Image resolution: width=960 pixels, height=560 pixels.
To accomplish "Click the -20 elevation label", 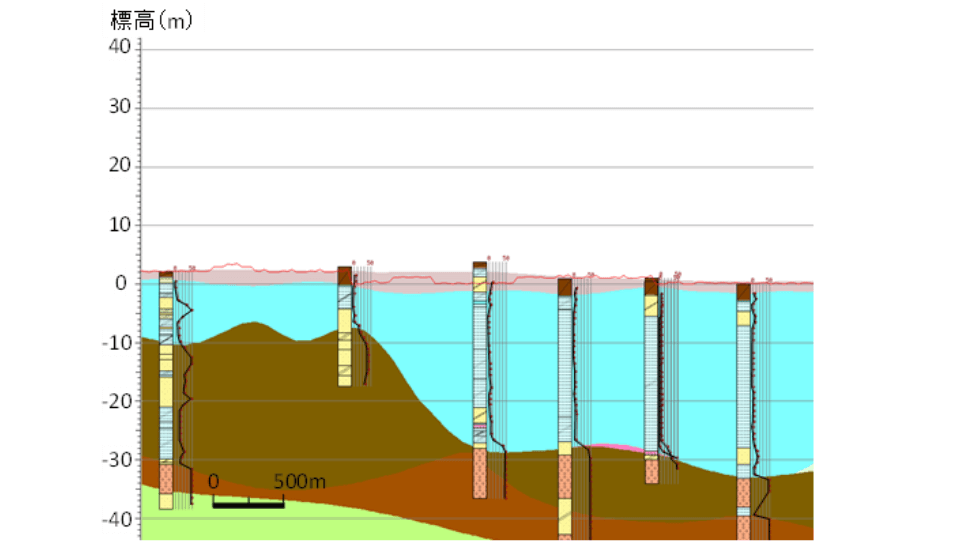I will click(116, 401).
